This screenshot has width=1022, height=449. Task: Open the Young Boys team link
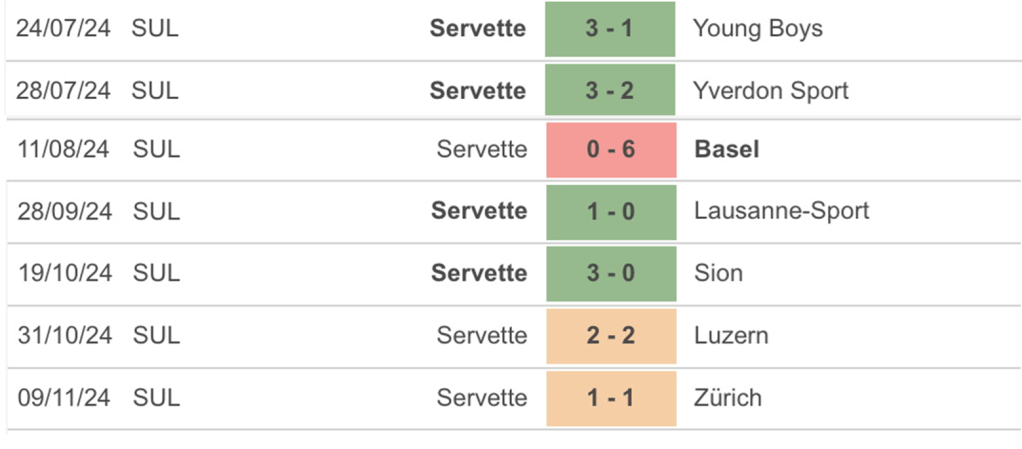point(757,29)
